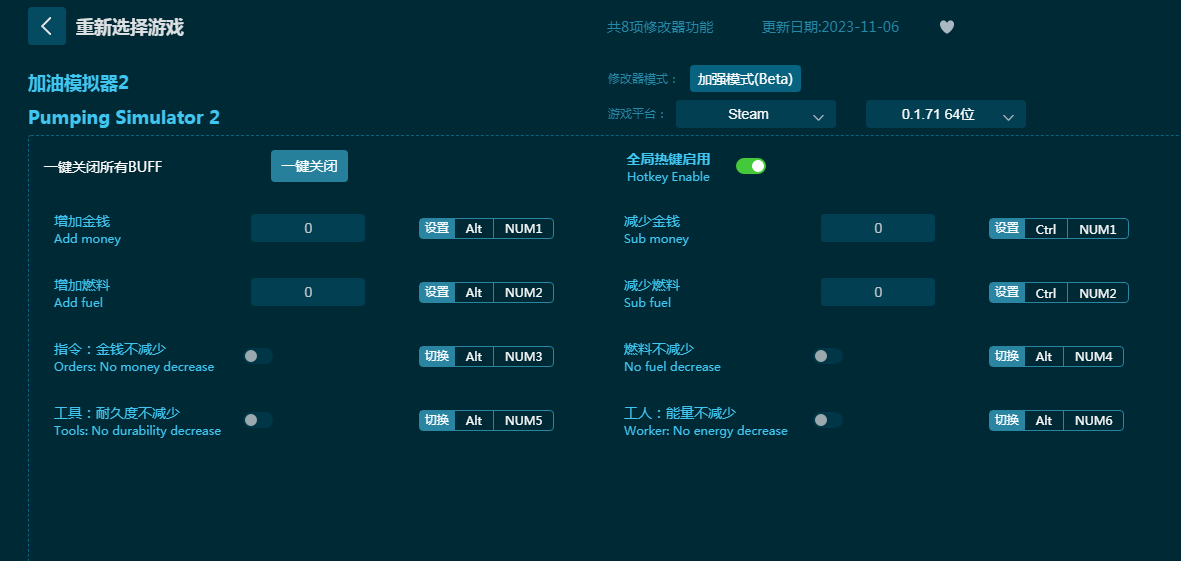The image size is (1181, 561).
Task: Click the Add money value field
Action: (x=308, y=228)
